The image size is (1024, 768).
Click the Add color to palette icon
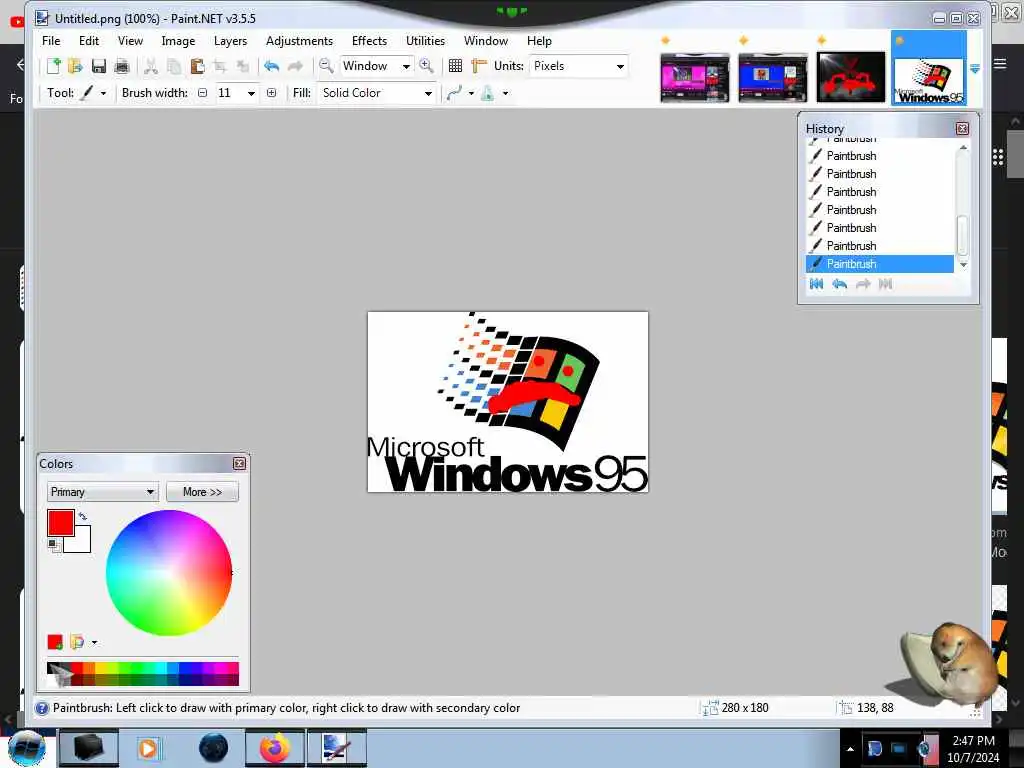point(55,642)
